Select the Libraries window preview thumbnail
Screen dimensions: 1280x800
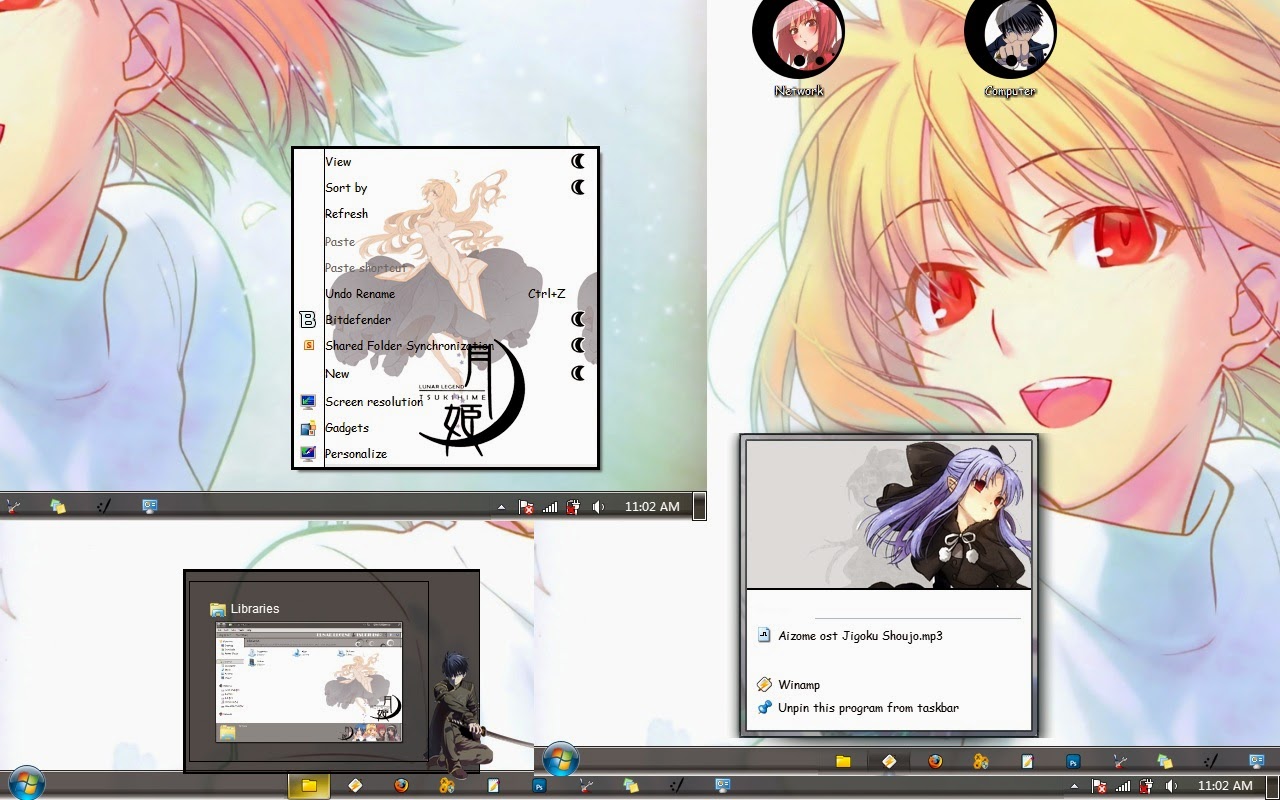309,683
